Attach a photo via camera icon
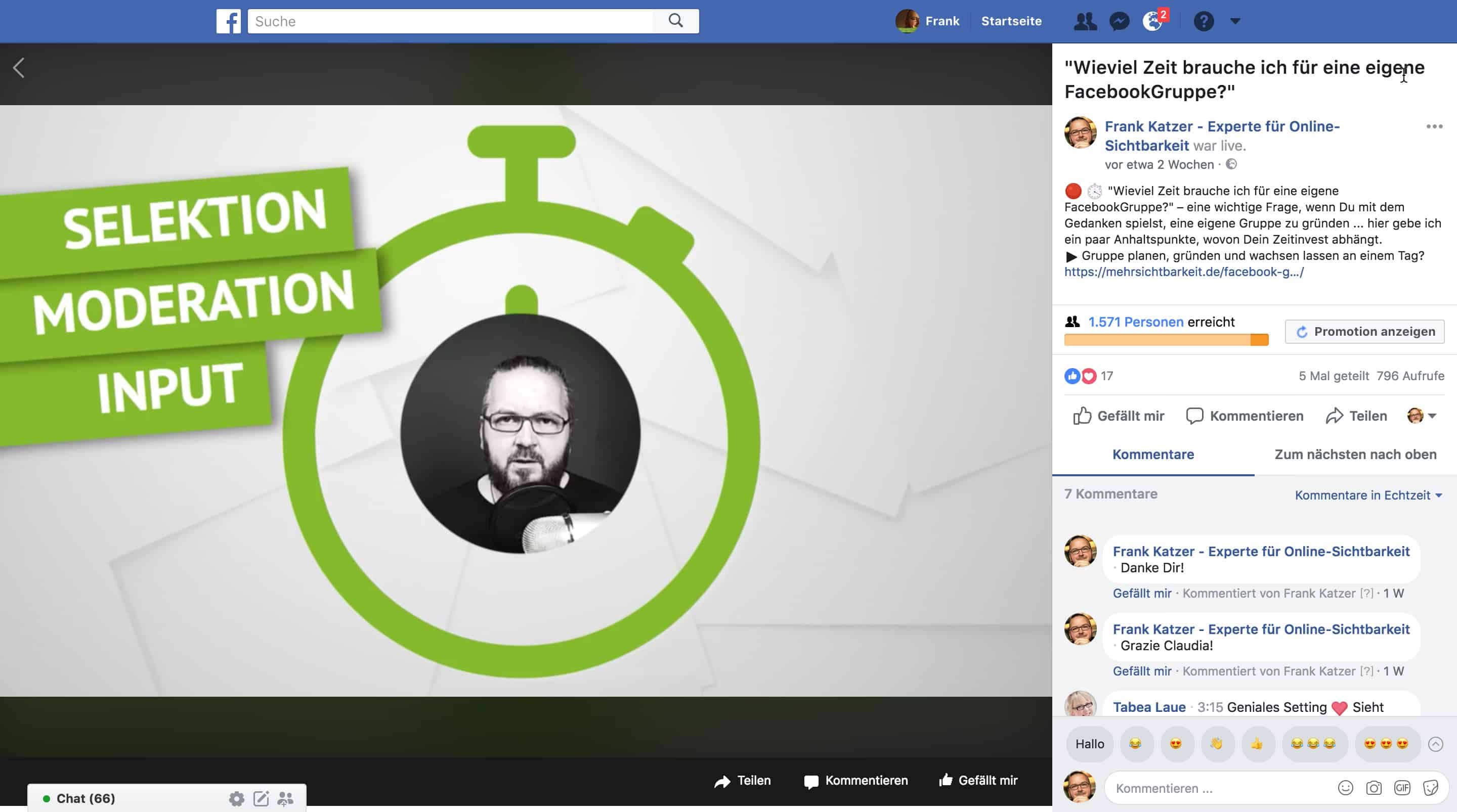This screenshot has height=812, width=1457. pyautogui.click(x=1374, y=788)
